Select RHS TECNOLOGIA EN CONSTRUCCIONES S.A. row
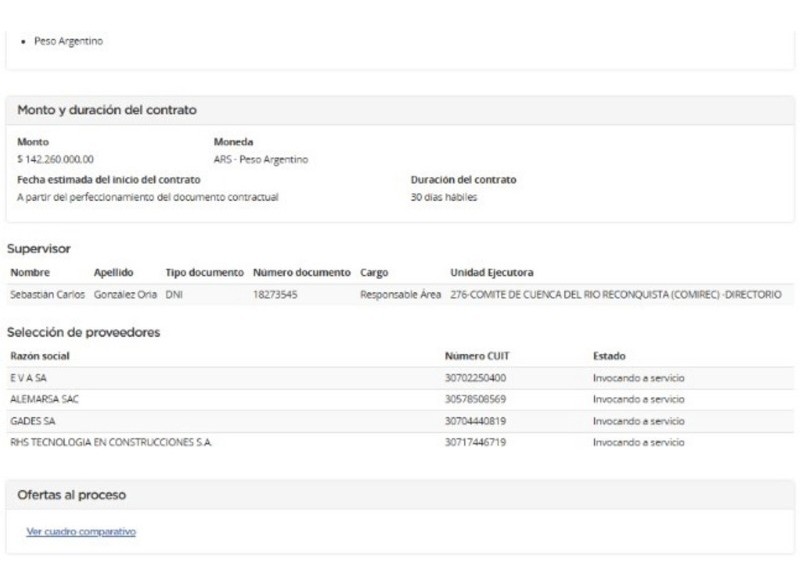Image resolution: width=800 pixels, height=579 pixels. click(x=111, y=442)
